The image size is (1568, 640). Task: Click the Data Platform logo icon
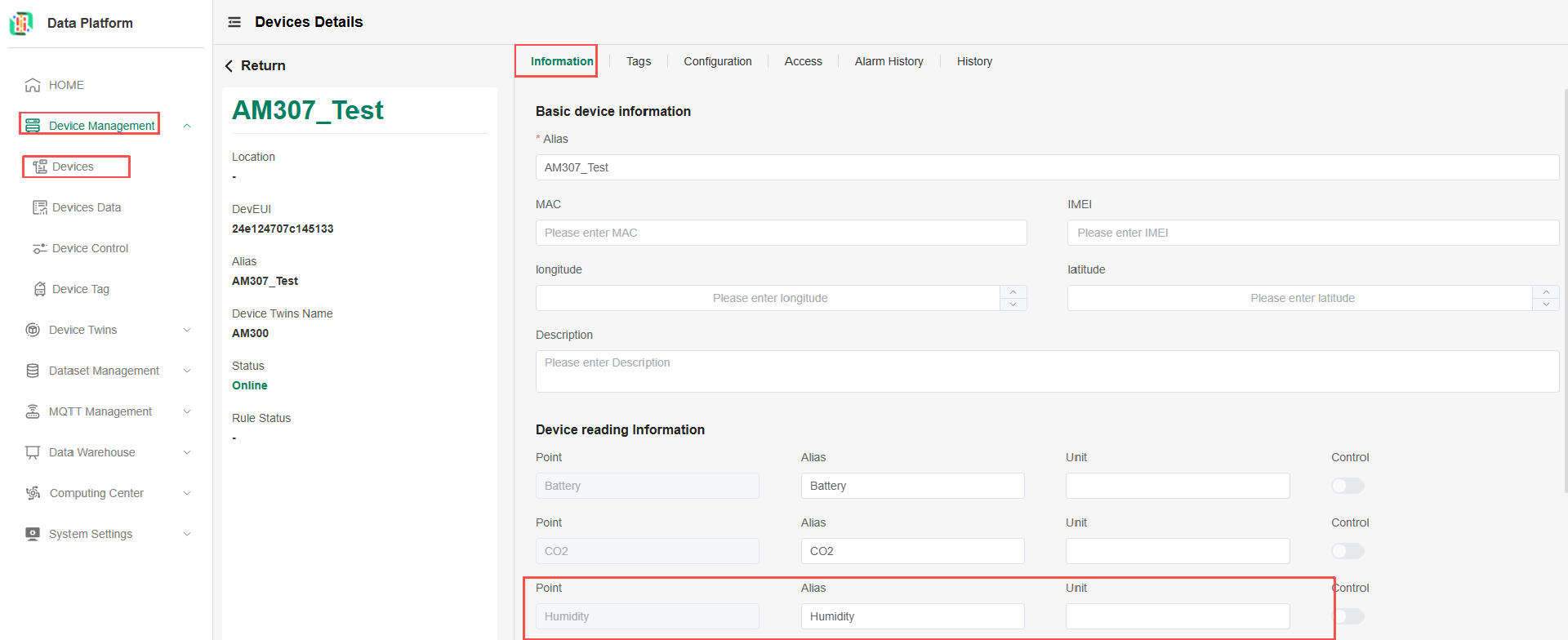click(x=21, y=23)
